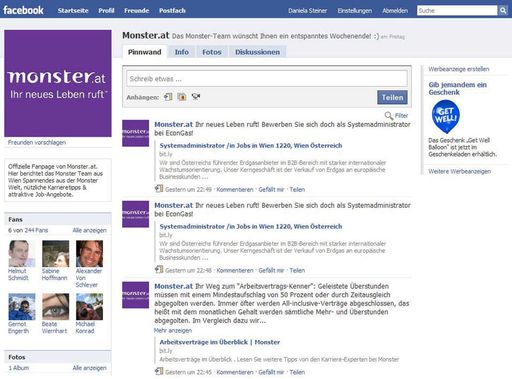Open Gernot Engerth's profile photo
Viewport: 512px width, 379px height.
22,307
